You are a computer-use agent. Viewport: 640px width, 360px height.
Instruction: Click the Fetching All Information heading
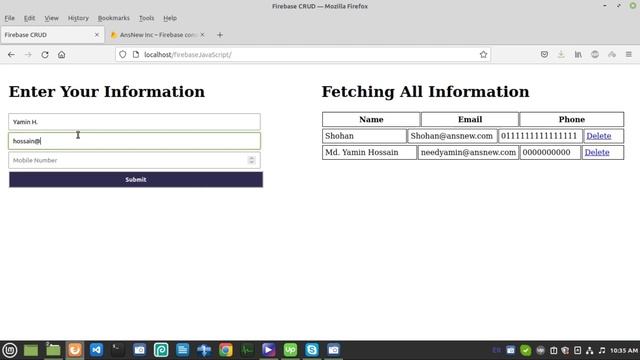point(425,92)
